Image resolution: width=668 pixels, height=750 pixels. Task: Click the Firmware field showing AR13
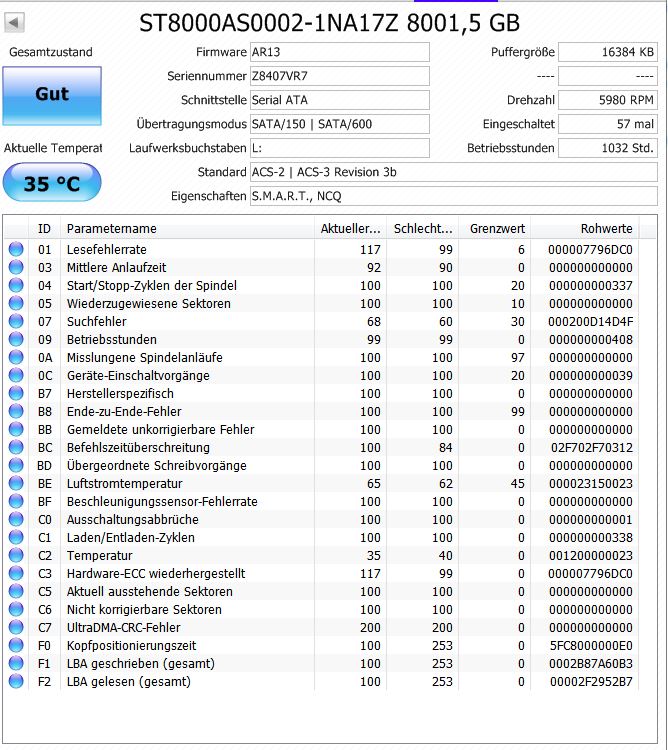pos(339,52)
